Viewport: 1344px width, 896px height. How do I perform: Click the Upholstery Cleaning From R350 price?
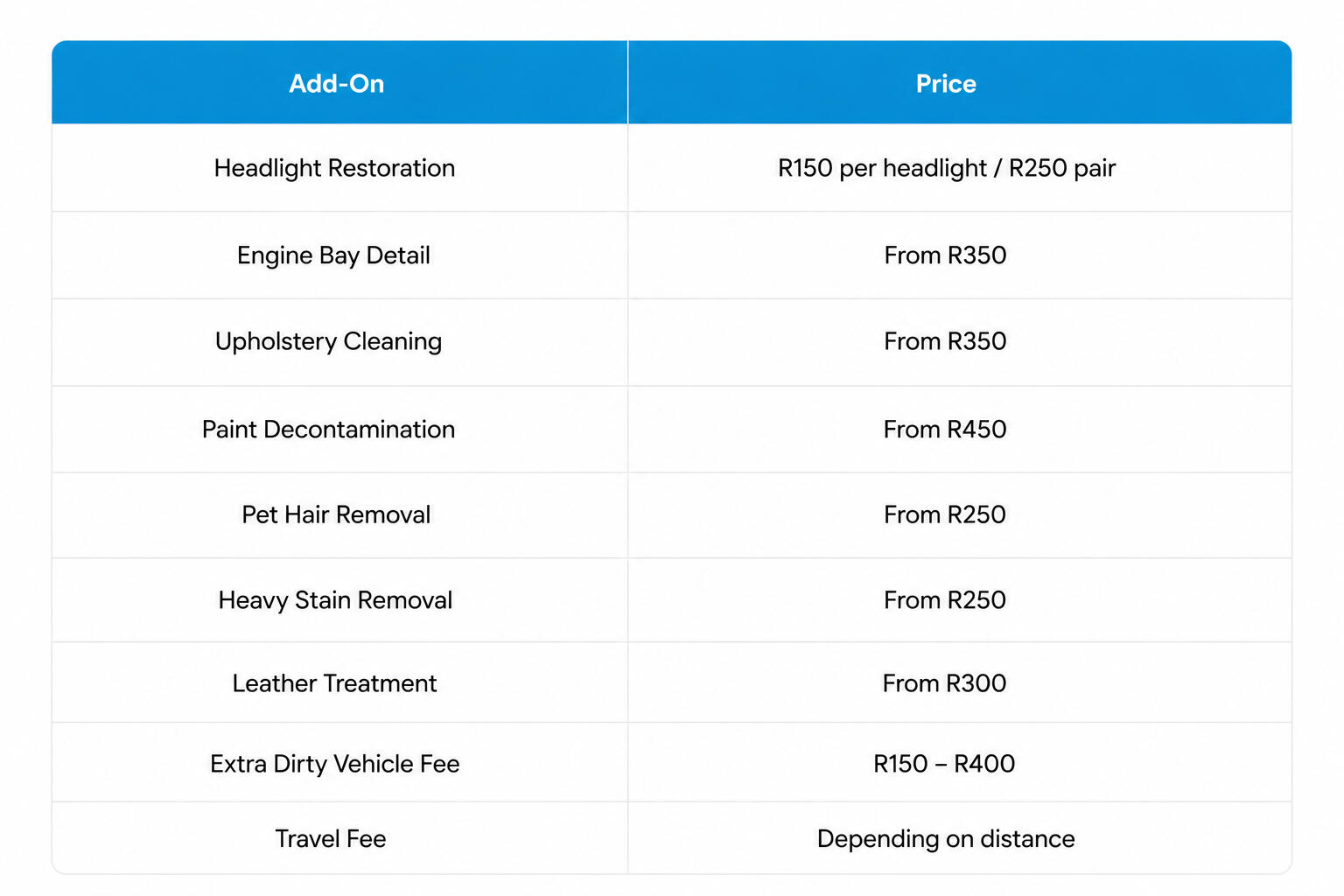945,341
